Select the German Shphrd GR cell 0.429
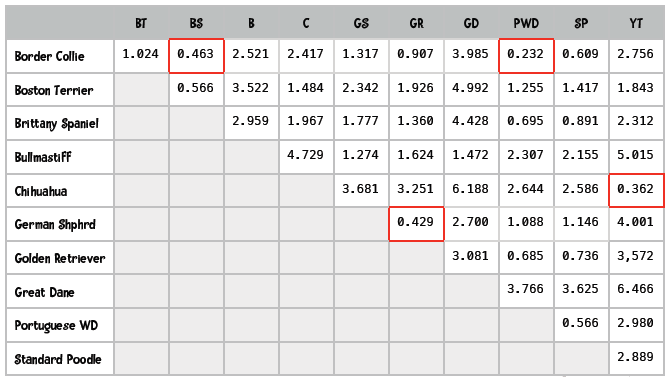Screen dimensions: 668x377 click(416, 224)
